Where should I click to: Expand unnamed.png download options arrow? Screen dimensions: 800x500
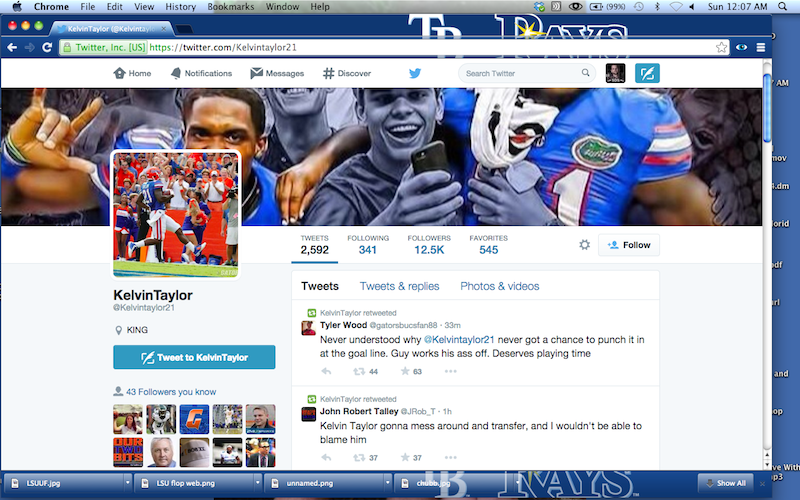click(388, 483)
